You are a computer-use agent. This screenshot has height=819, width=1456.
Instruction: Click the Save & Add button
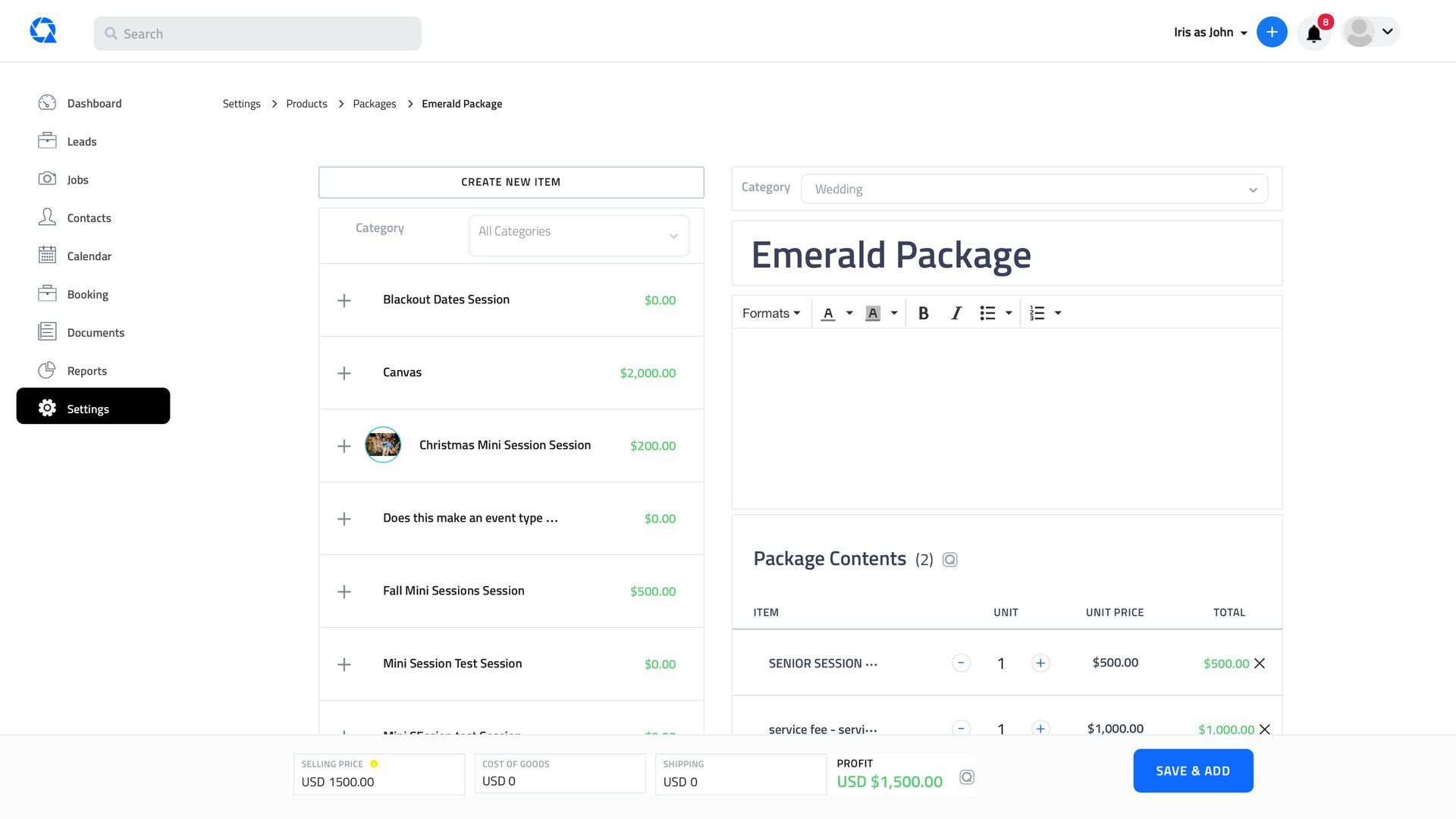point(1193,770)
